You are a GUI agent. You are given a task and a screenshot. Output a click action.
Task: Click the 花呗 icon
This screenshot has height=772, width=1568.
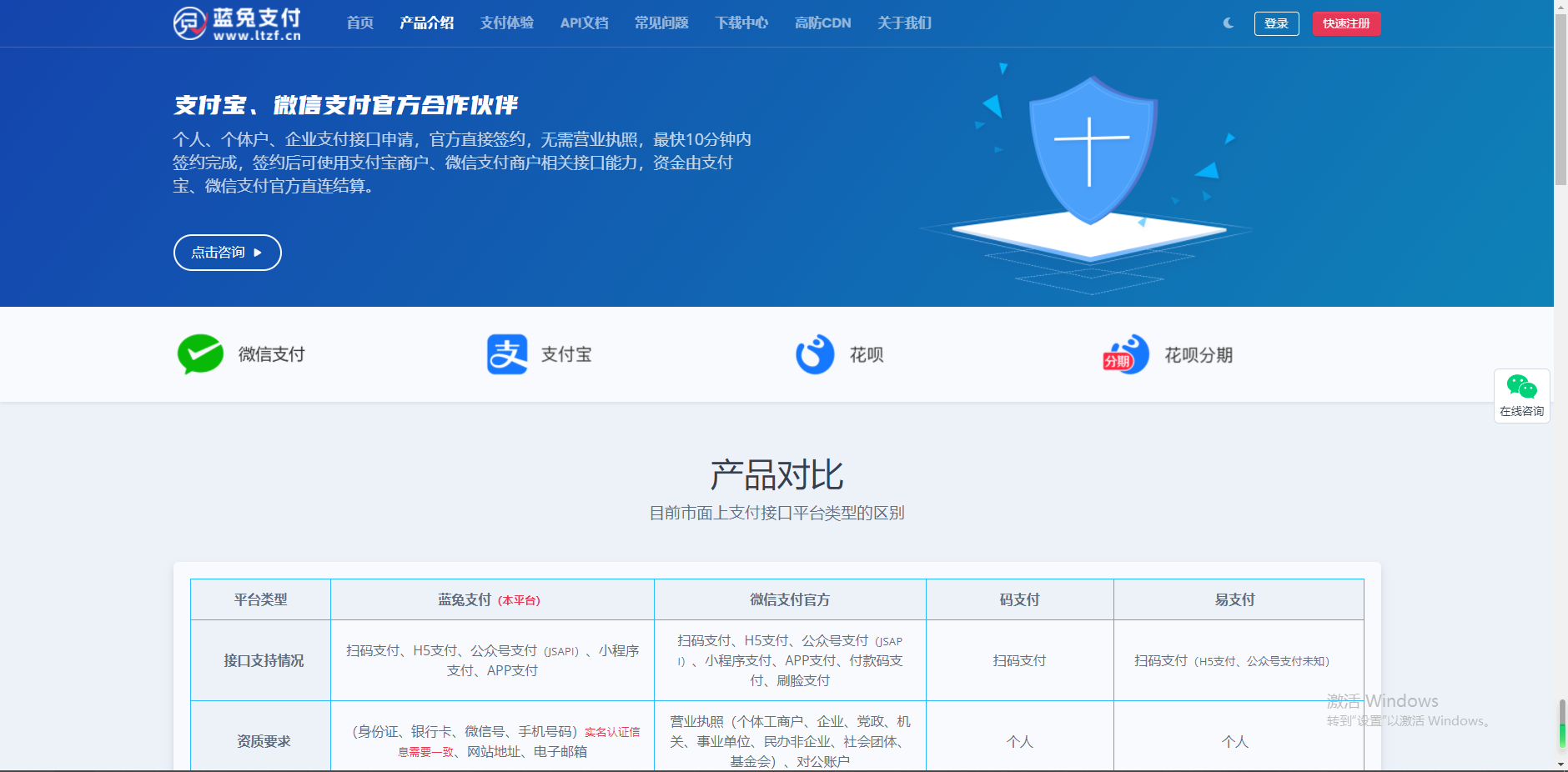pos(815,354)
